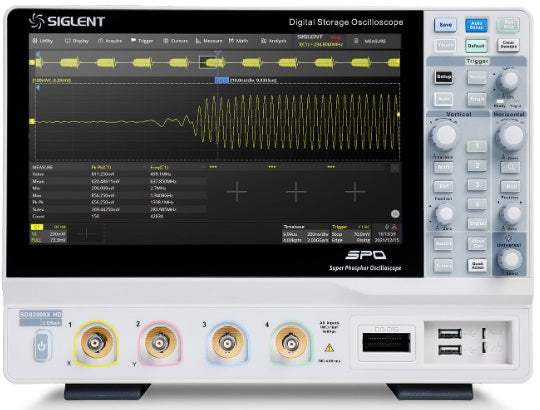
Task: Push the Vertical scale knob
Action: click(444, 135)
